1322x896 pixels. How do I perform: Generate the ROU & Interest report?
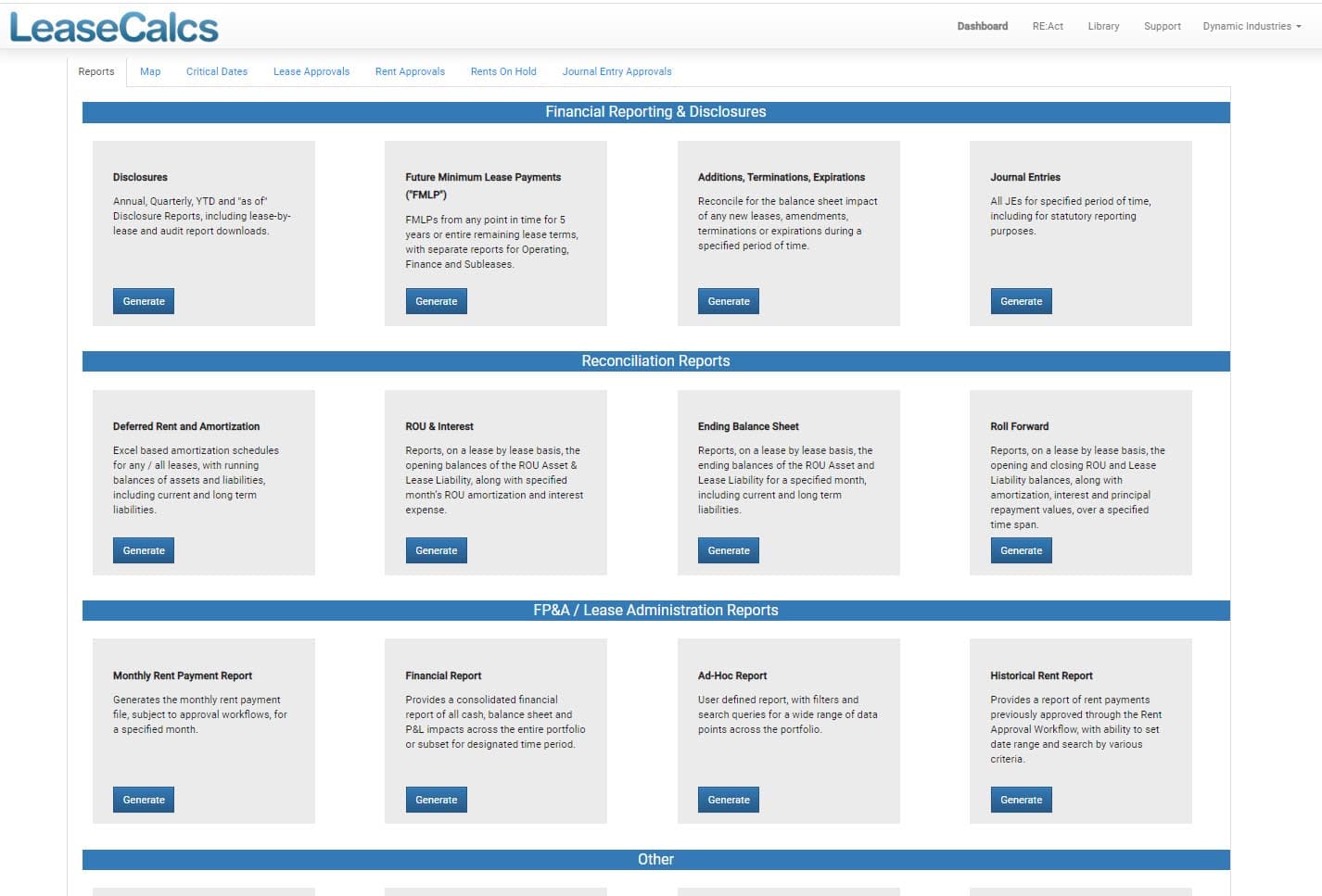(436, 550)
